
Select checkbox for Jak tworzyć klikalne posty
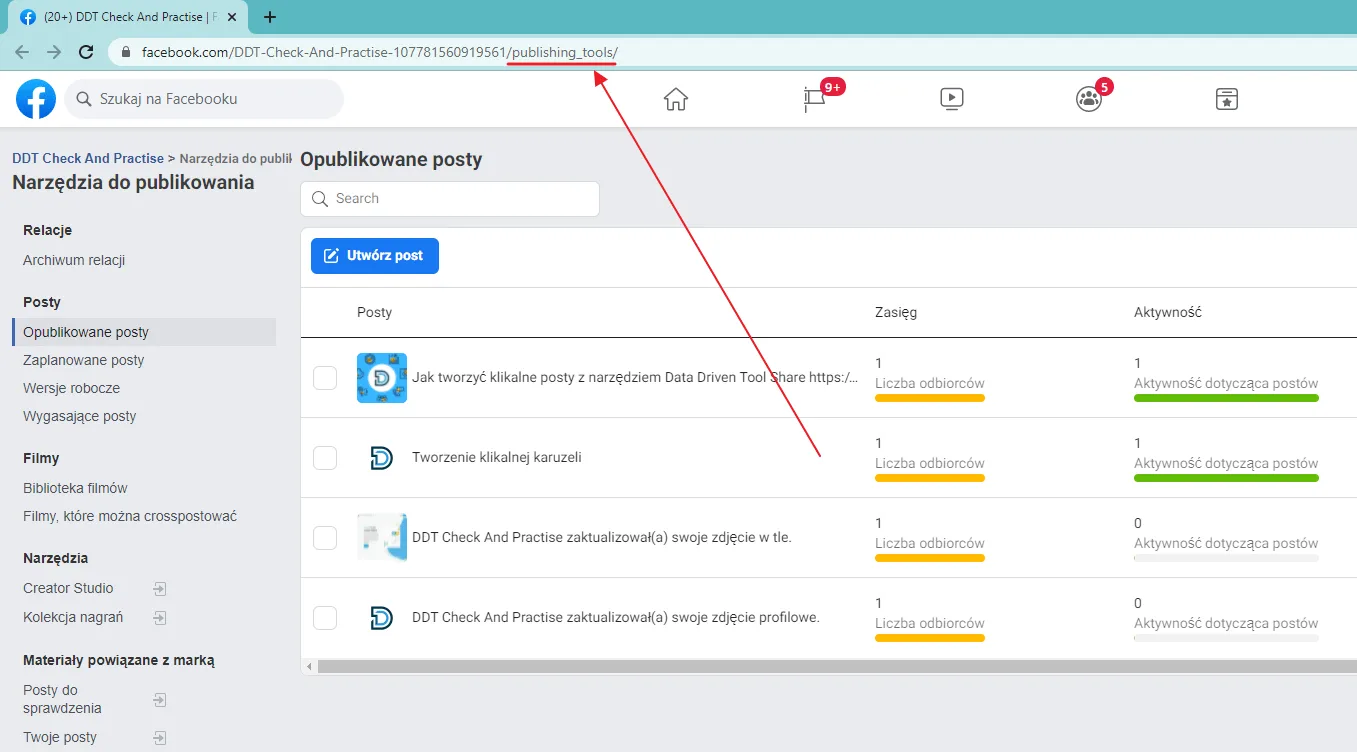(325, 378)
